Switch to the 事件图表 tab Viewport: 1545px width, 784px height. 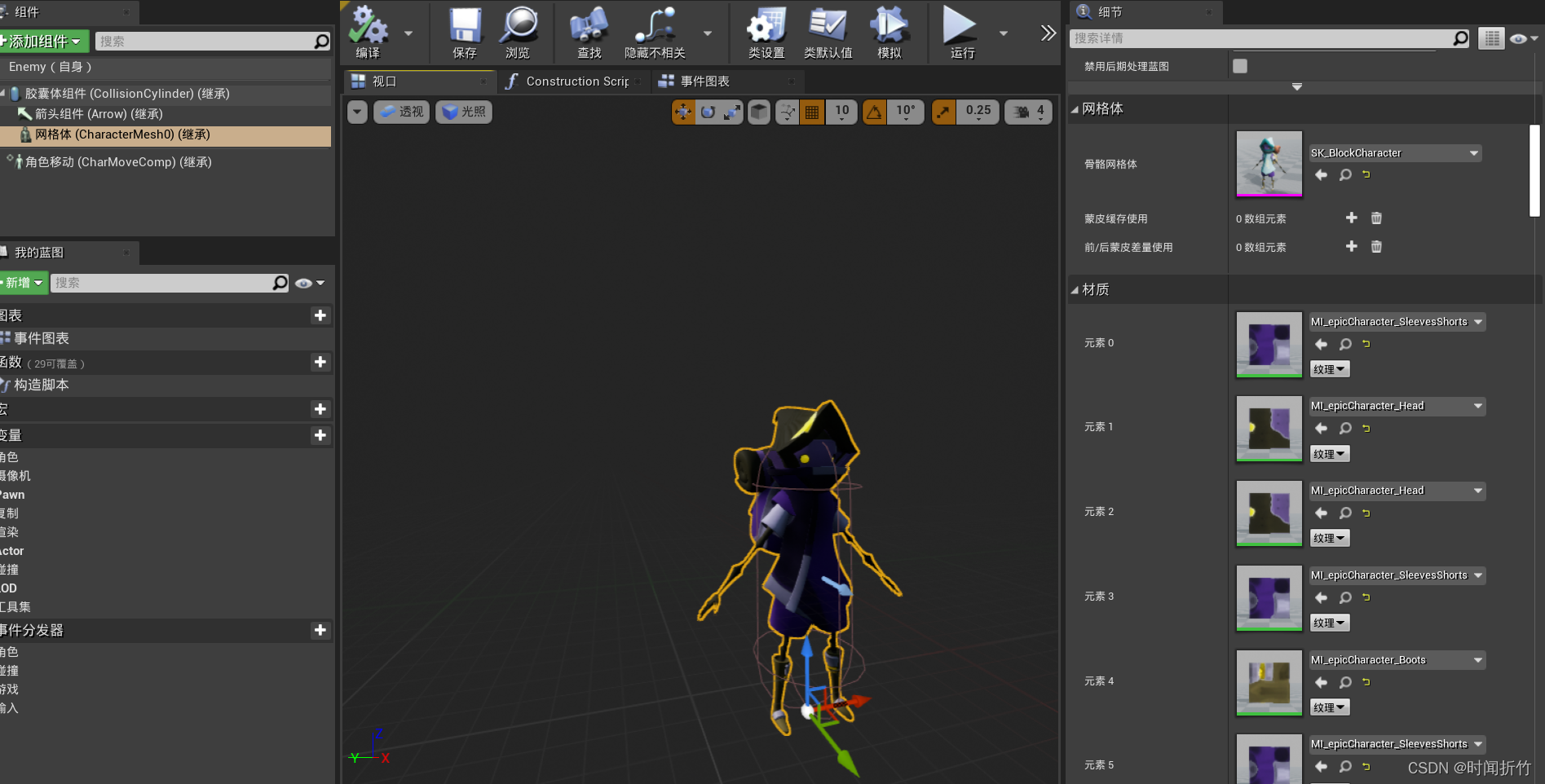(728, 81)
